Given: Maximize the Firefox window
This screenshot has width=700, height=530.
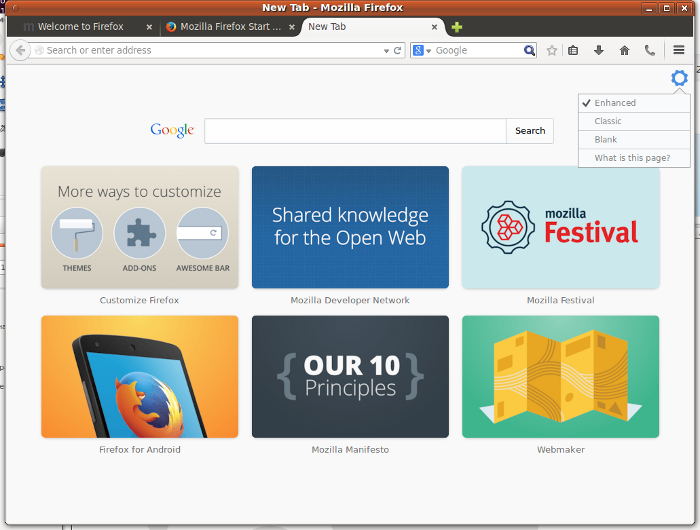Looking at the screenshot, I should pos(667,8).
